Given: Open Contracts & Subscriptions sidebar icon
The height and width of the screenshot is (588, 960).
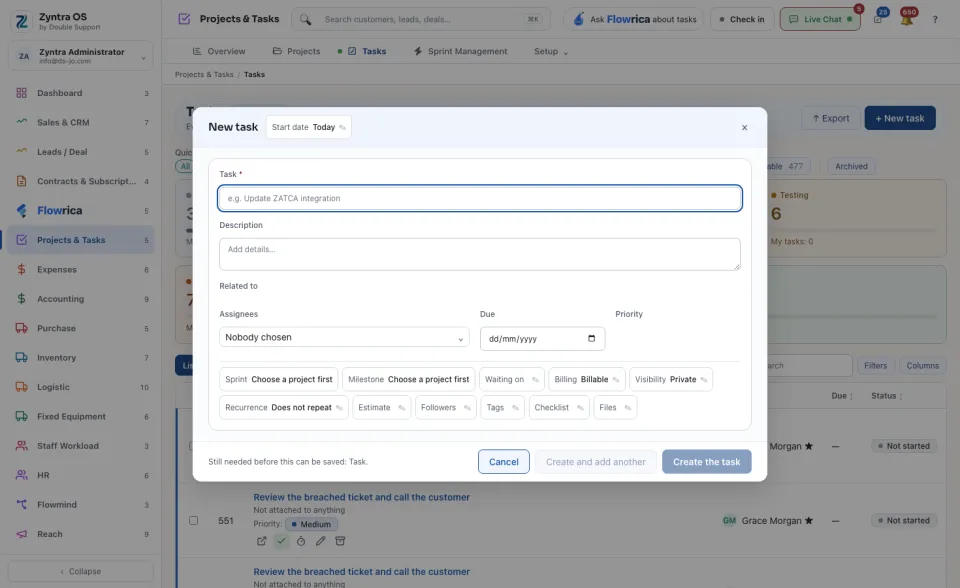Looking at the screenshot, I should [x=21, y=181].
